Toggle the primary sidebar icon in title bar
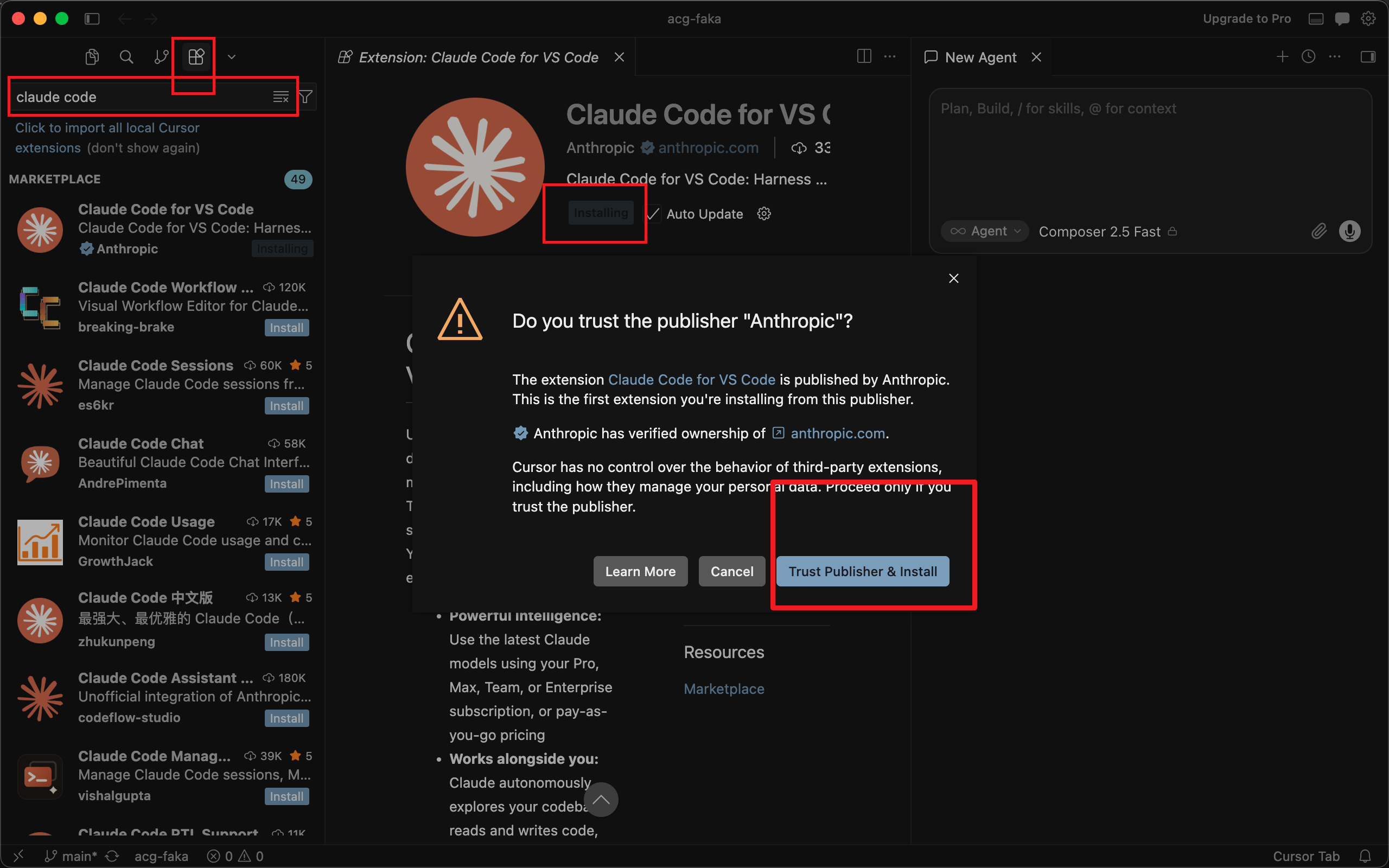Image resolution: width=1389 pixels, height=868 pixels. [x=92, y=19]
